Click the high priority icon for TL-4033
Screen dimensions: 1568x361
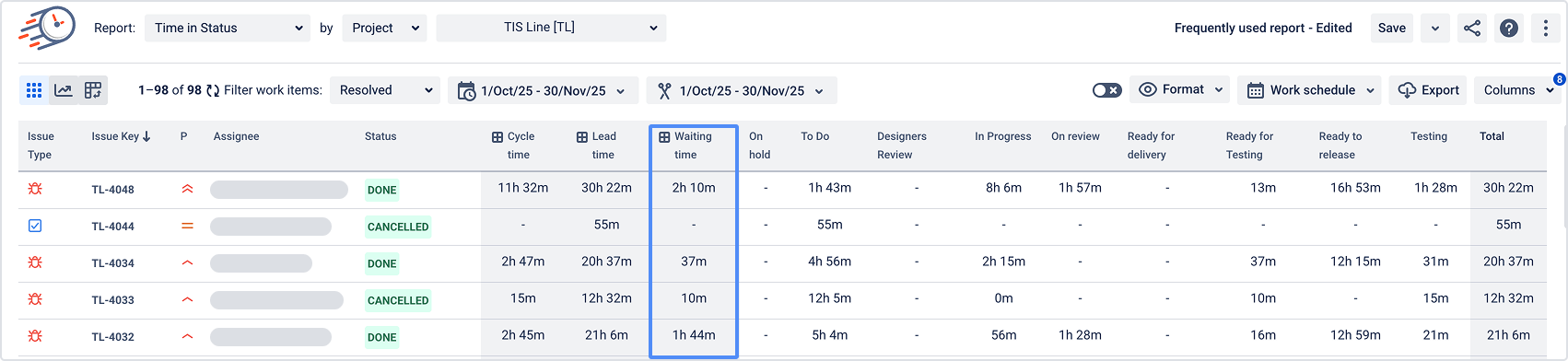[188, 299]
